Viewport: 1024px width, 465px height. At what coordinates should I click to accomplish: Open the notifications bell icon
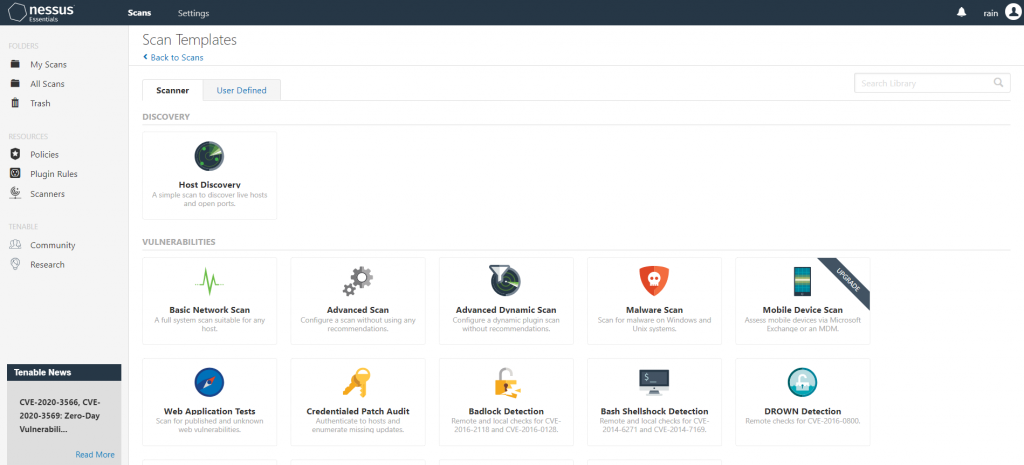click(961, 12)
